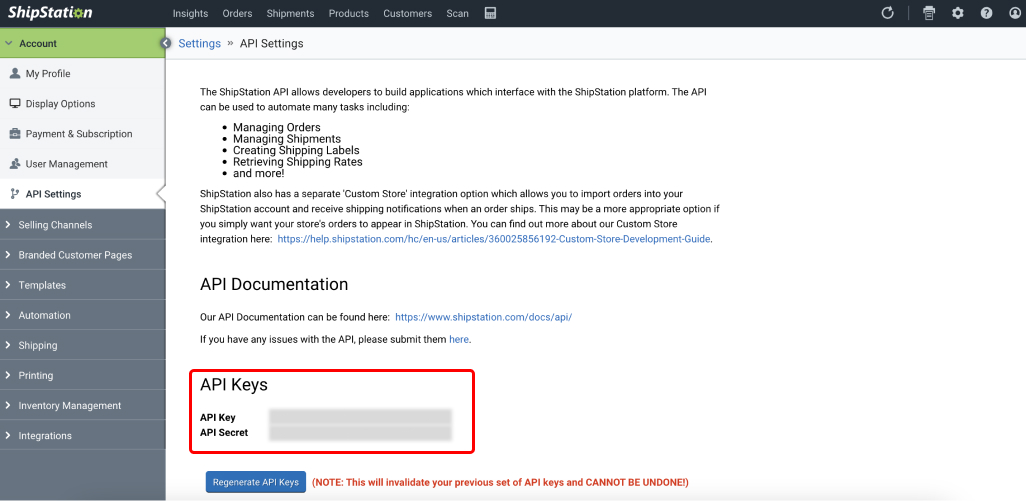Image resolution: width=1026 pixels, height=501 pixels.
Task: Select User Management in the sidebar
Action: pos(82,164)
